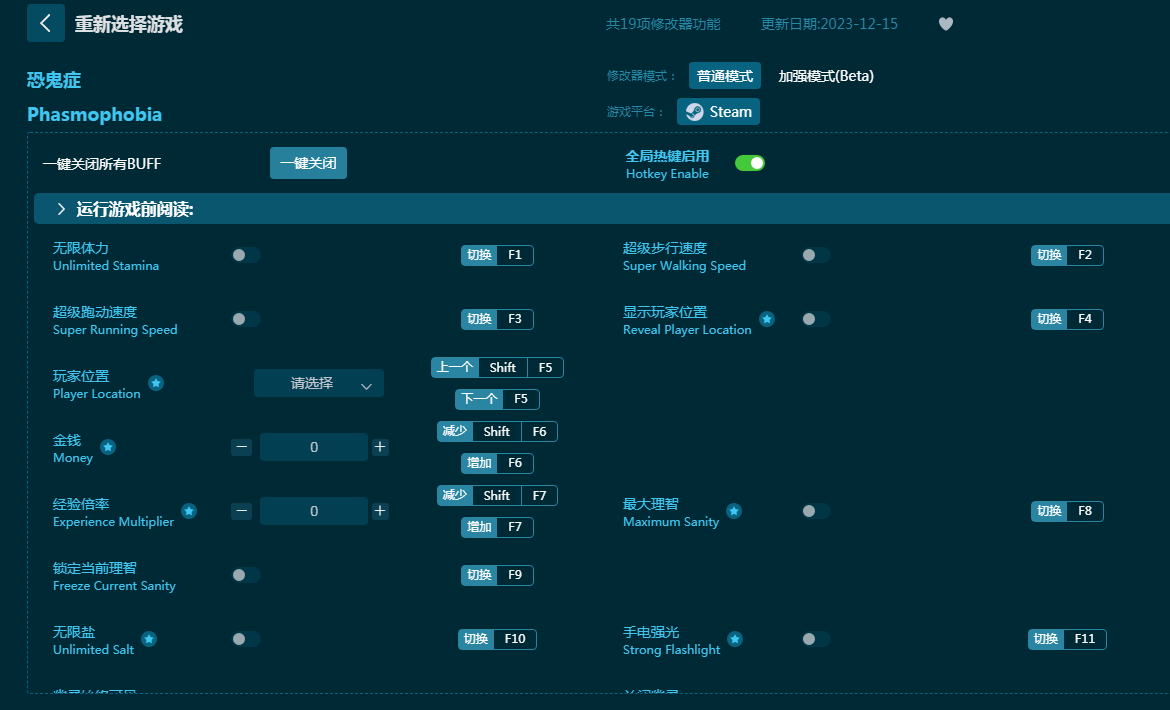Click star icon next to Player Location
Screen dimensions: 1170x710
click(x=155, y=383)
